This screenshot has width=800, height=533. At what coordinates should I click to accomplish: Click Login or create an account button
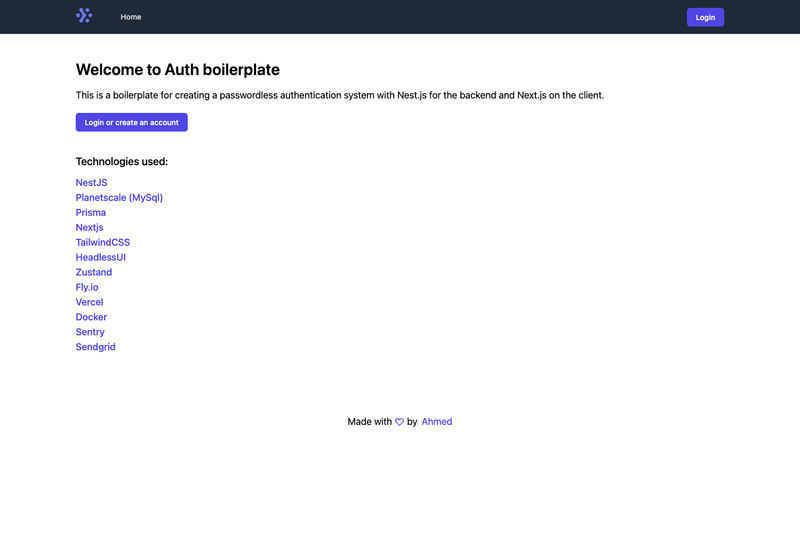[132, 122]
